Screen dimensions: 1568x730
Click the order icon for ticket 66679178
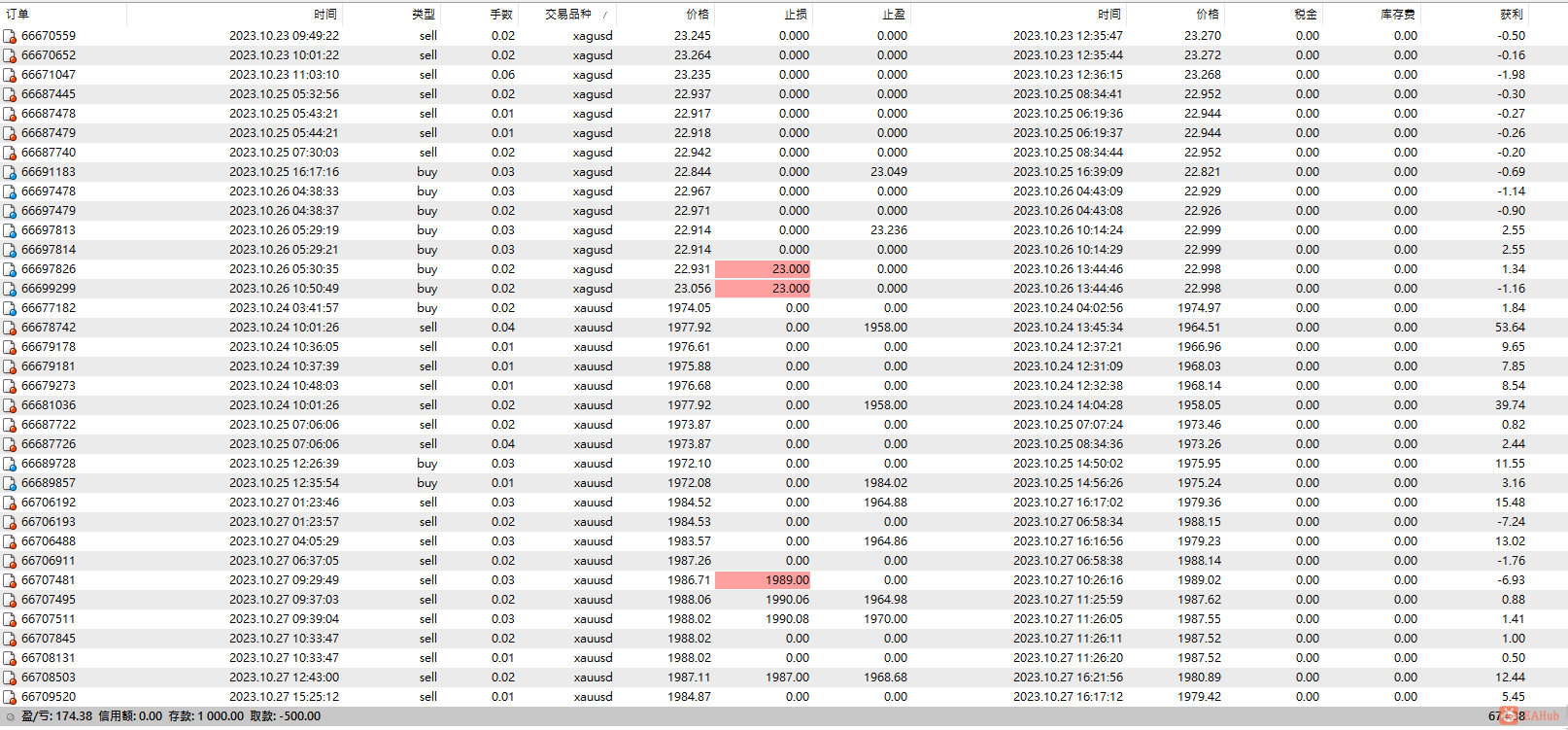point(10,347)
